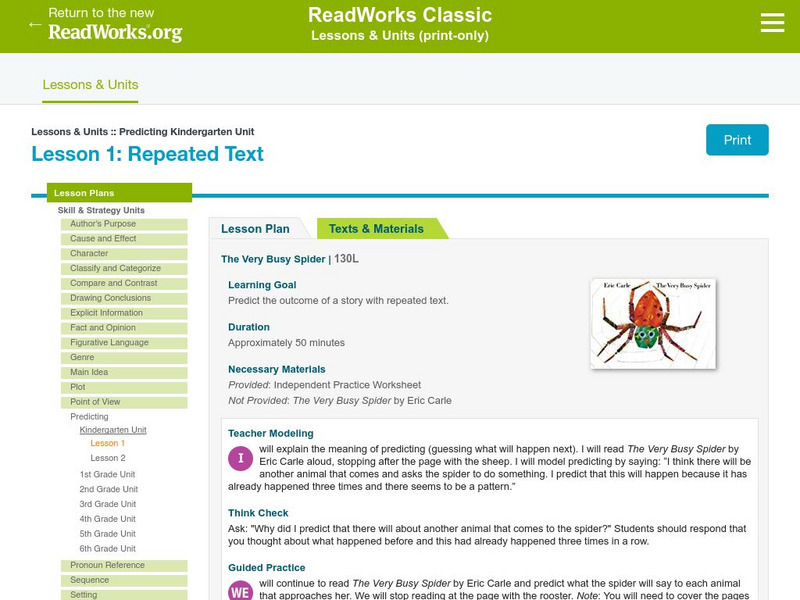Switch to the Lesson Plan tab

click(x=255, y=229)
